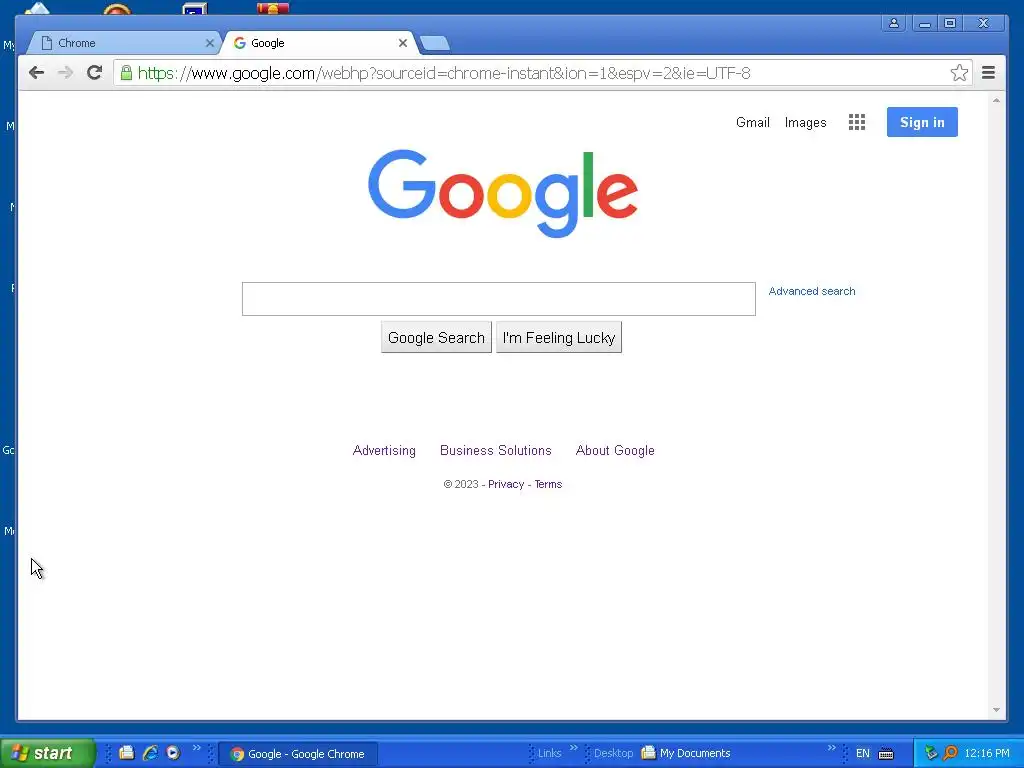Open the Images link
The image size is (1024, 768).
pyautogui.click(x=805, y=123)
